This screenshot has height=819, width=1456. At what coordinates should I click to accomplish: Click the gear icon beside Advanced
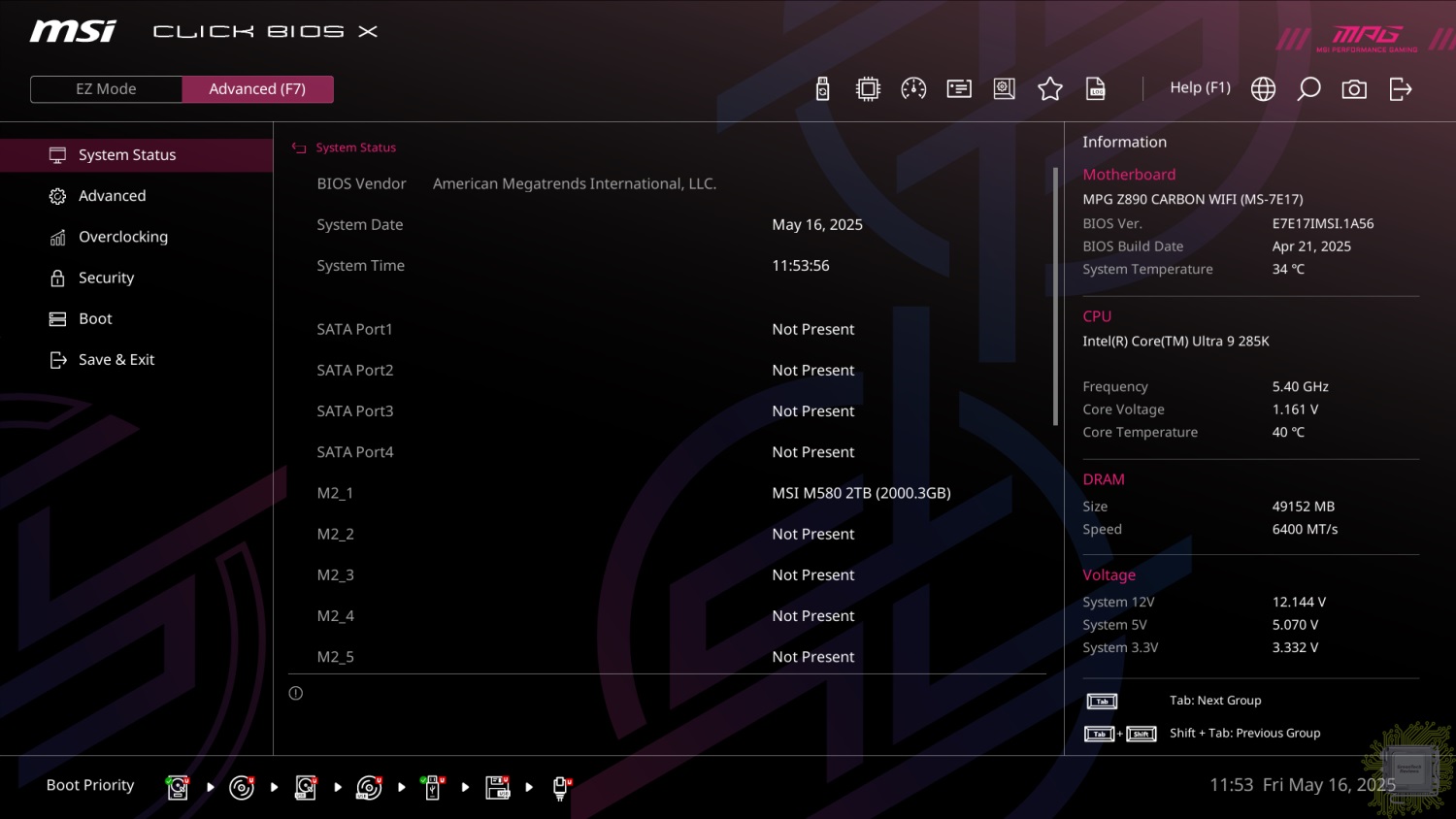(57, 196)
